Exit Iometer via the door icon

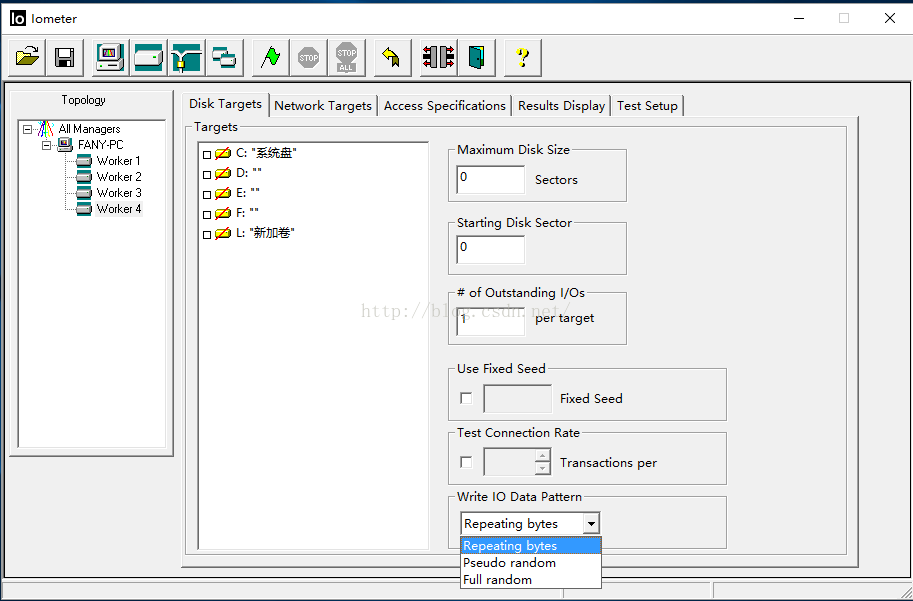click(x=476, y=58)
